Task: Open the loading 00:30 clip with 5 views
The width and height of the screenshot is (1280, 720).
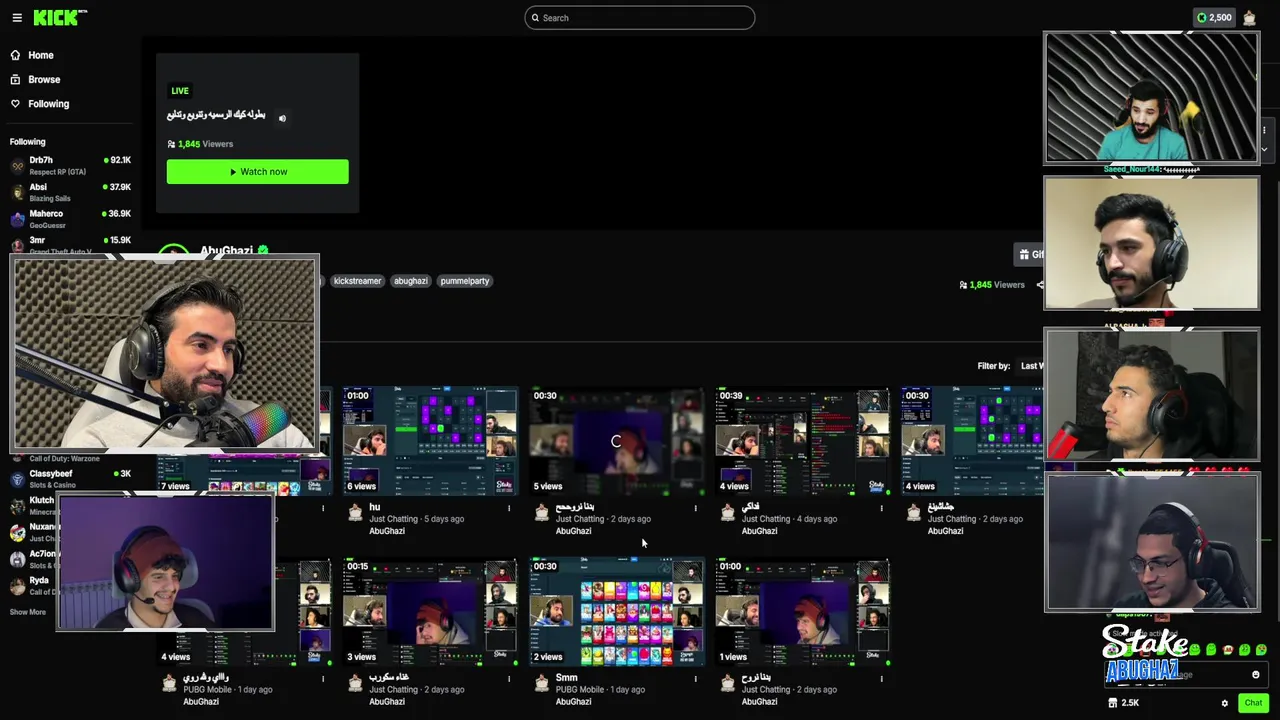Action: 616,441
